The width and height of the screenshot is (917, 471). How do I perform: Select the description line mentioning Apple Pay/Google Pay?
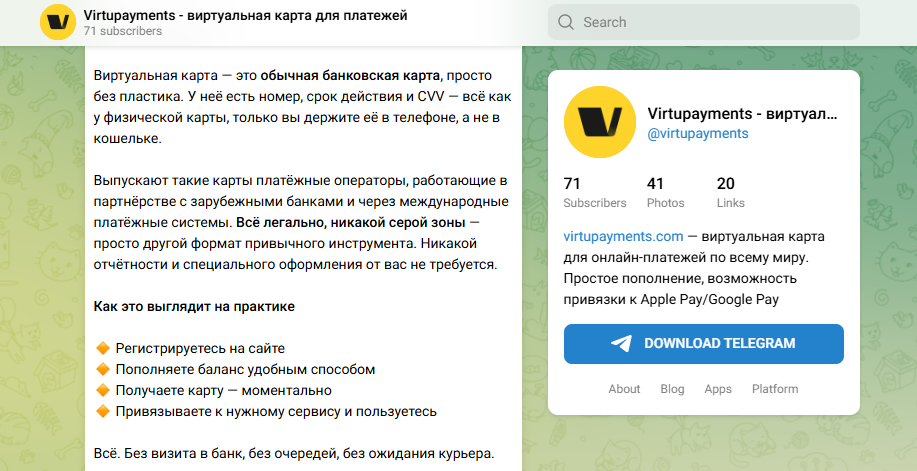(x=671, y=300)
